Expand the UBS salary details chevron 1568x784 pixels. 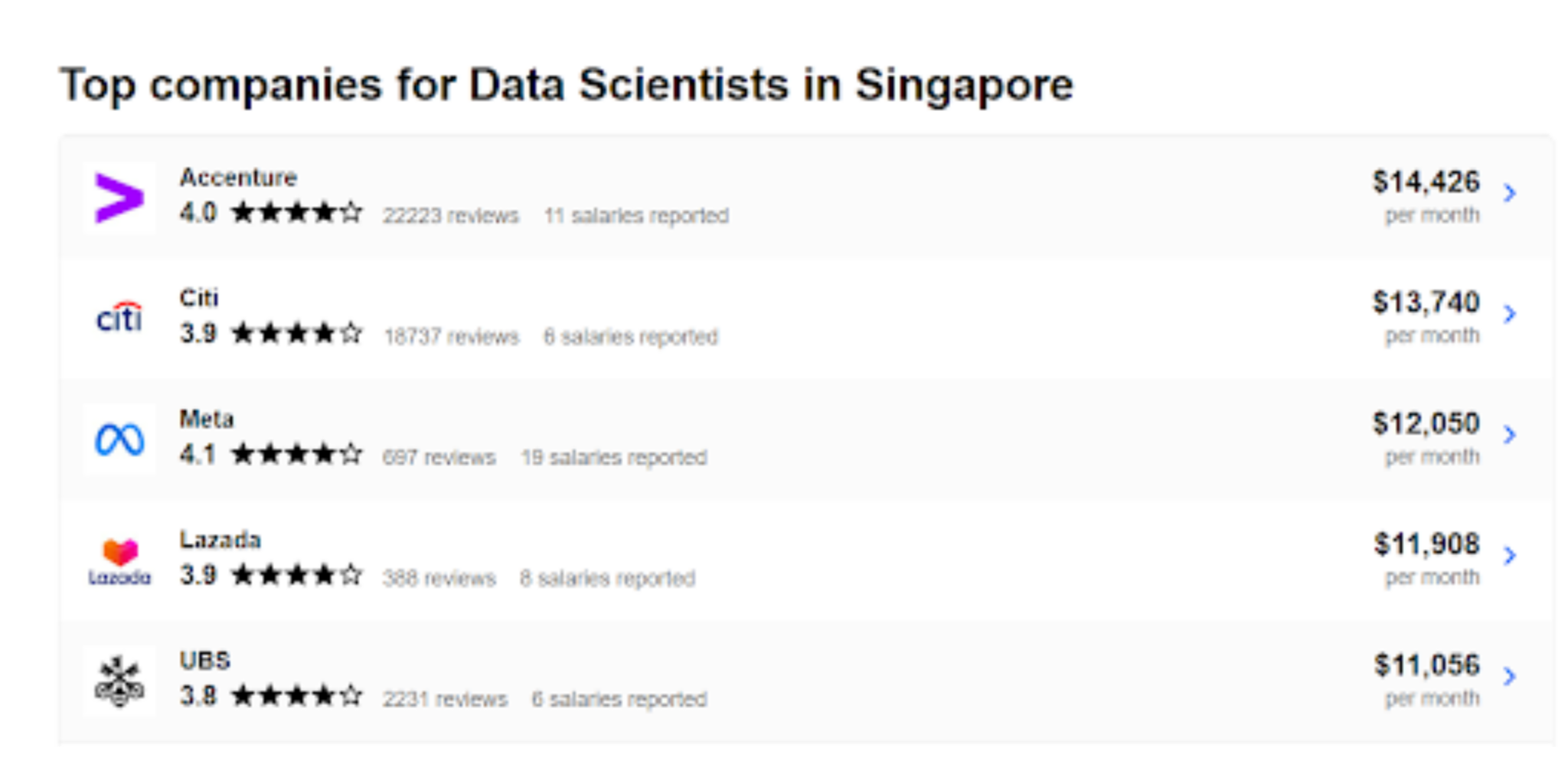[1511, 676]
